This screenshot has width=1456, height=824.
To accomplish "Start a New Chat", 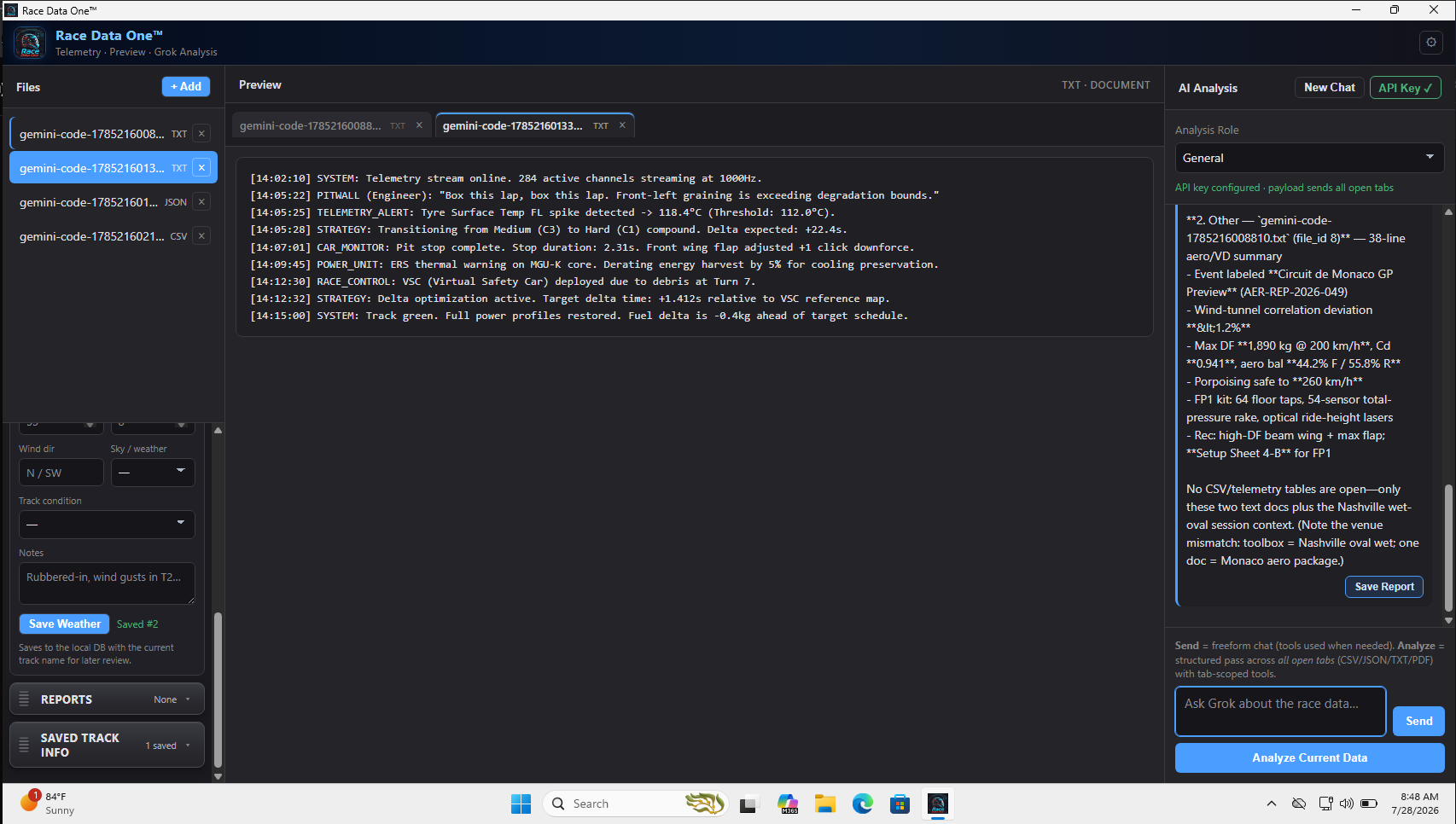I will coord(1329,87).
